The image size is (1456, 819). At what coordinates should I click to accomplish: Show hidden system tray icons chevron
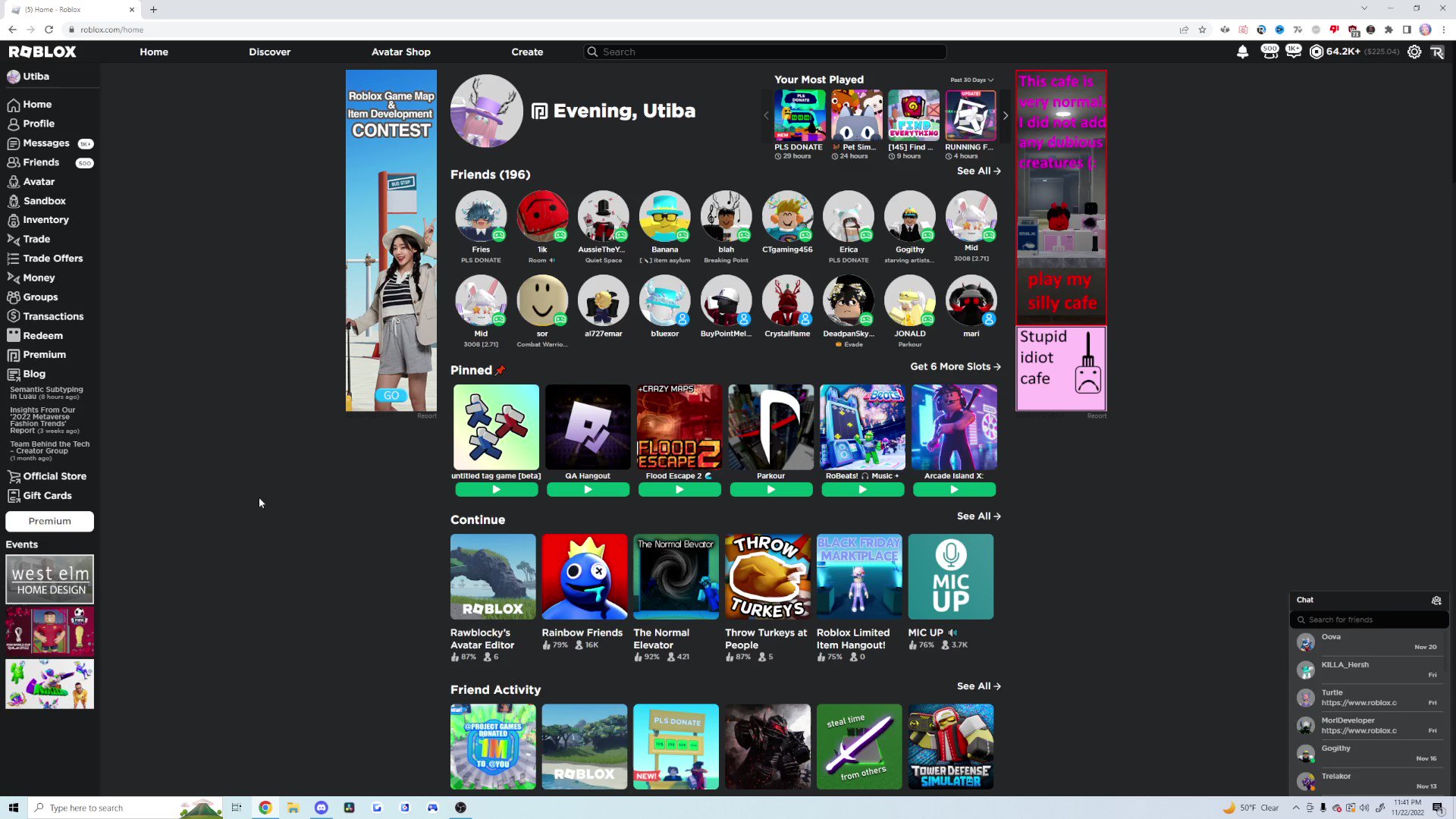[x=1296, y=808]
